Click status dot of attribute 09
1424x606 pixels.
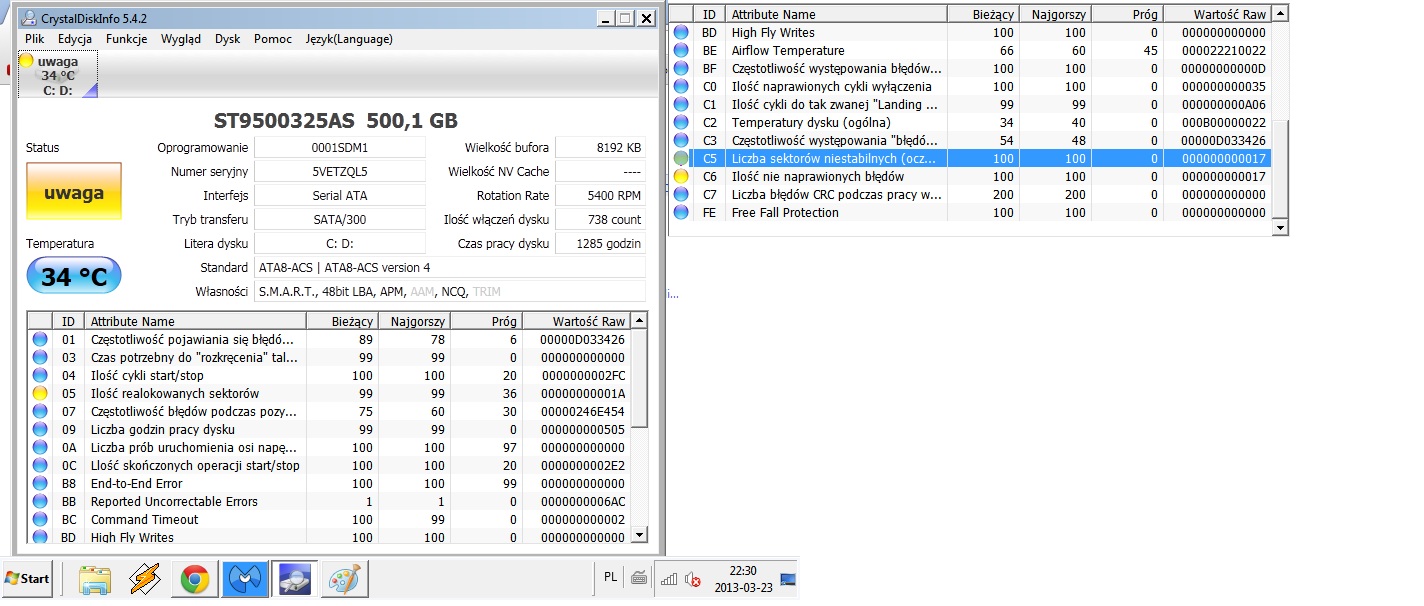point(40,429)
